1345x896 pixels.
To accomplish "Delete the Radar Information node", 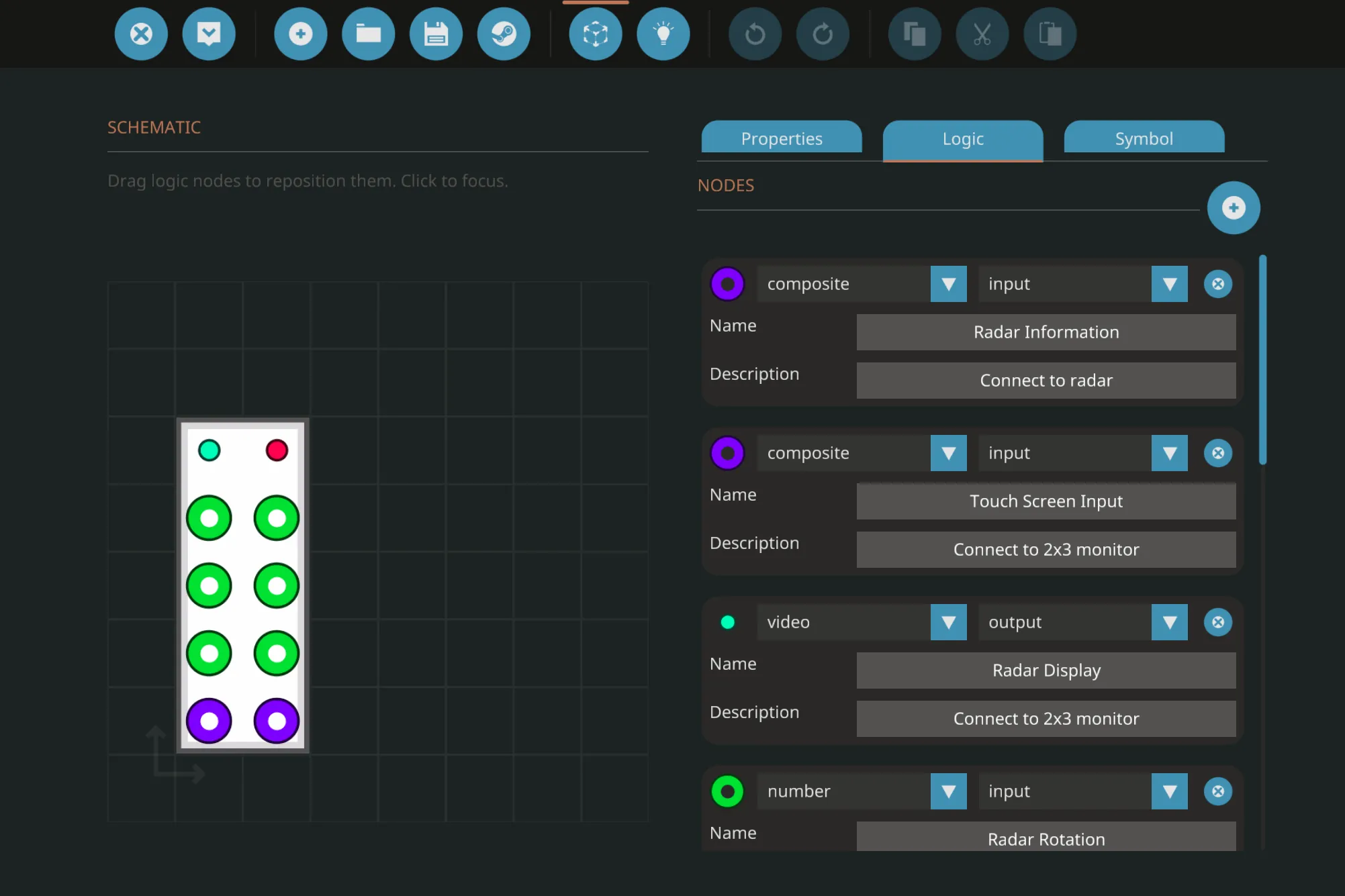I will tap(1217, 284).
